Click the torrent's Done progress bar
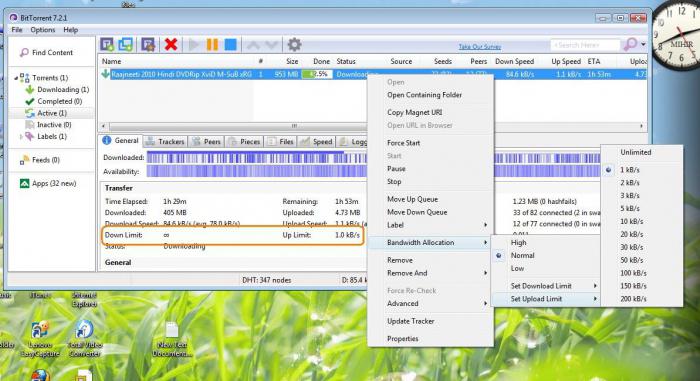Viewport: 700px width, 381px height. 317,74
